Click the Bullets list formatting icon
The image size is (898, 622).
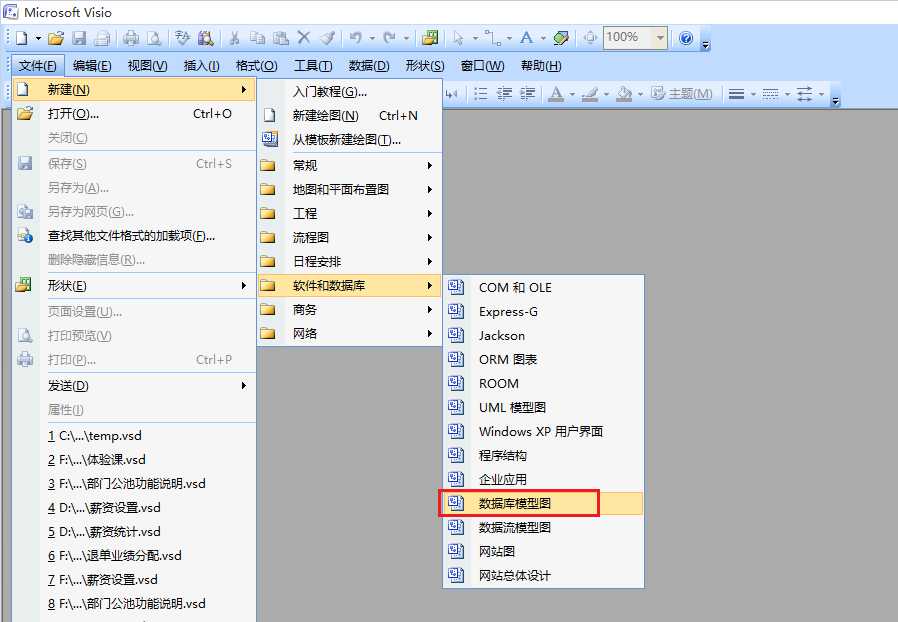[x=481, y=94]
